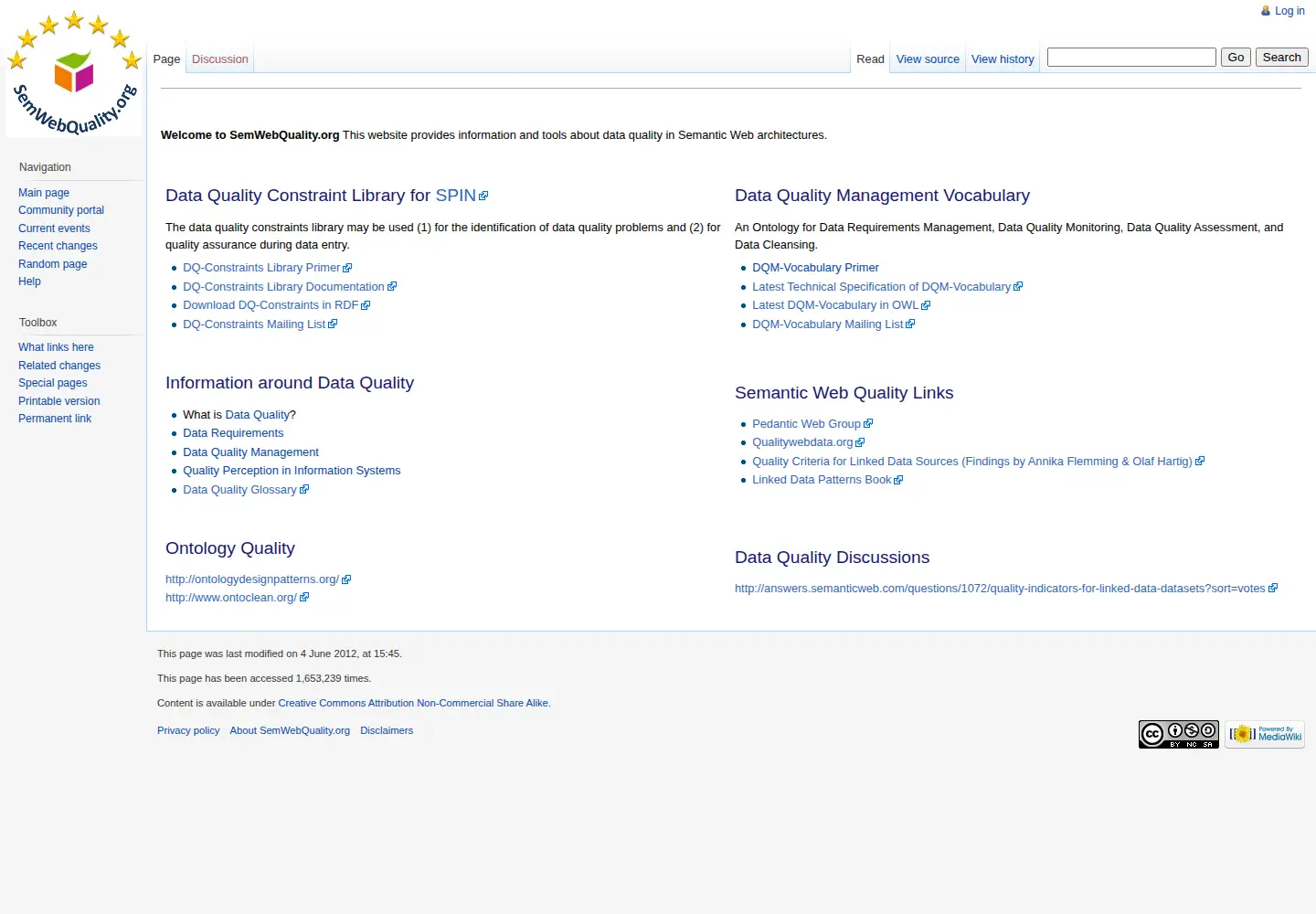Open the Discussion tab
Screen dimensions: 1316x914
point(219,59)
